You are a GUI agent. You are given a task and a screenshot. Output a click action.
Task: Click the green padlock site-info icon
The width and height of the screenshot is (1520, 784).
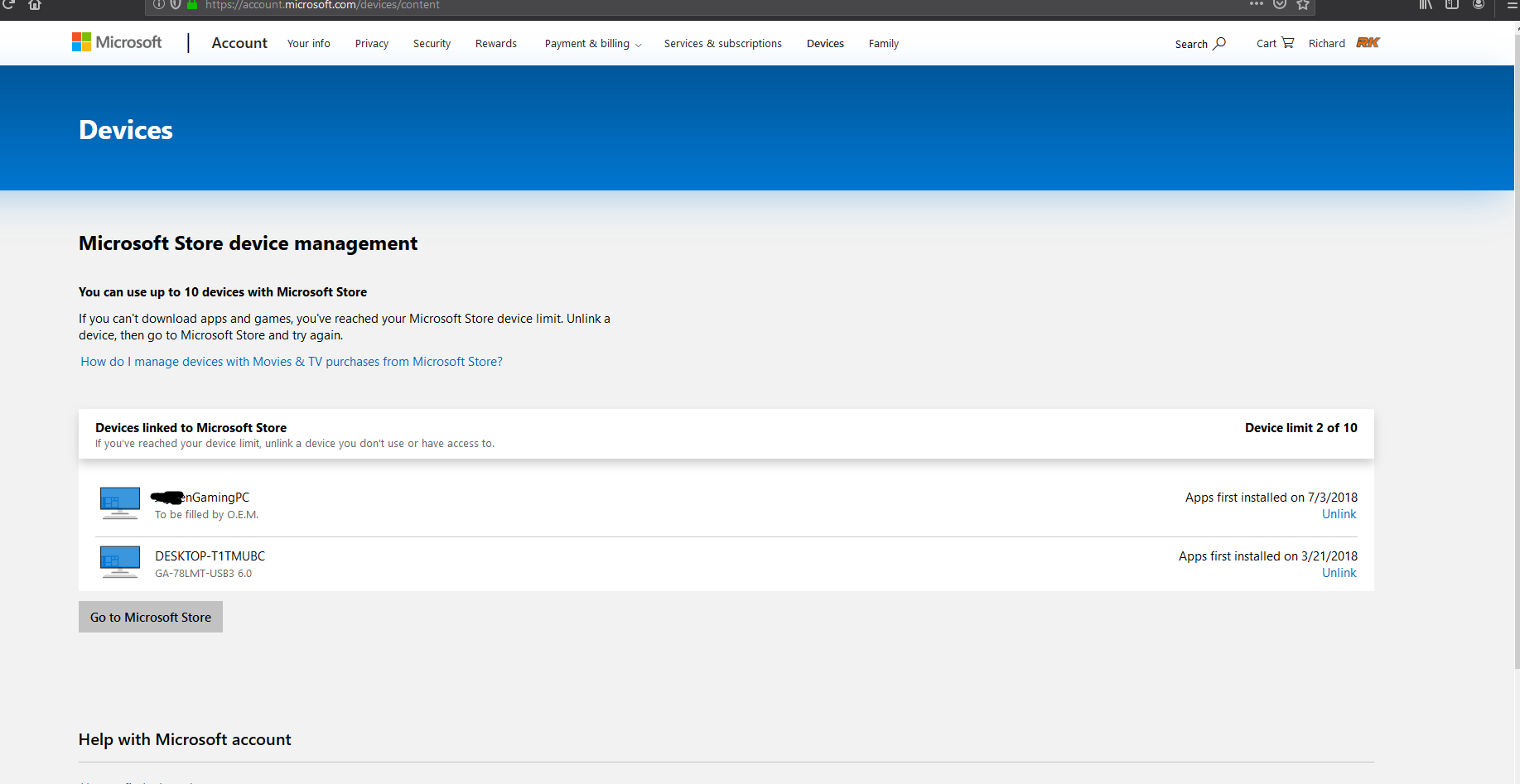[192, 5]
